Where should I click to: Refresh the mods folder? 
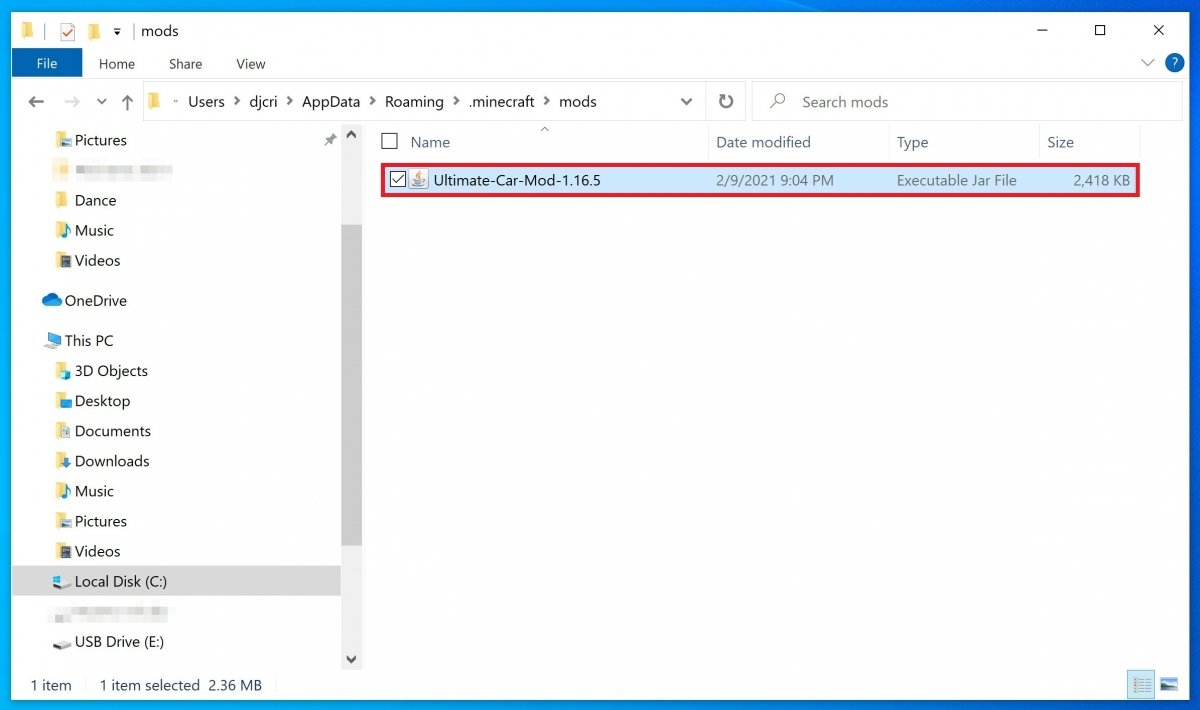click(726, 101)
